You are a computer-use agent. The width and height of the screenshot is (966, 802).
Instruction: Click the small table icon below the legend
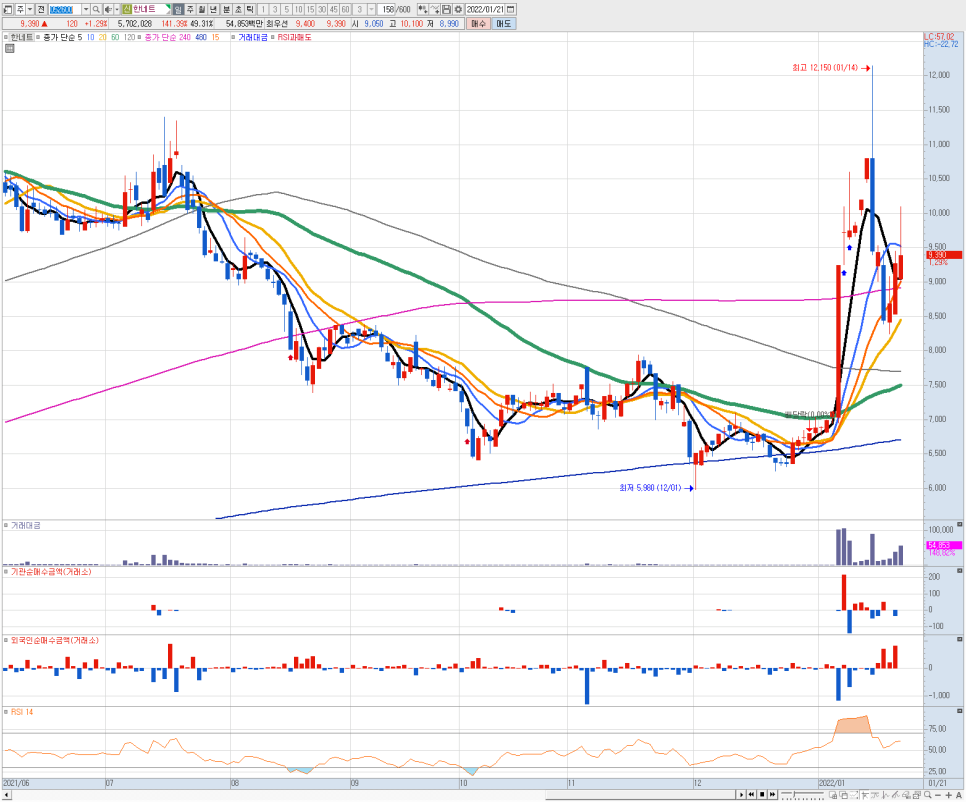click(x=9, y=49)
